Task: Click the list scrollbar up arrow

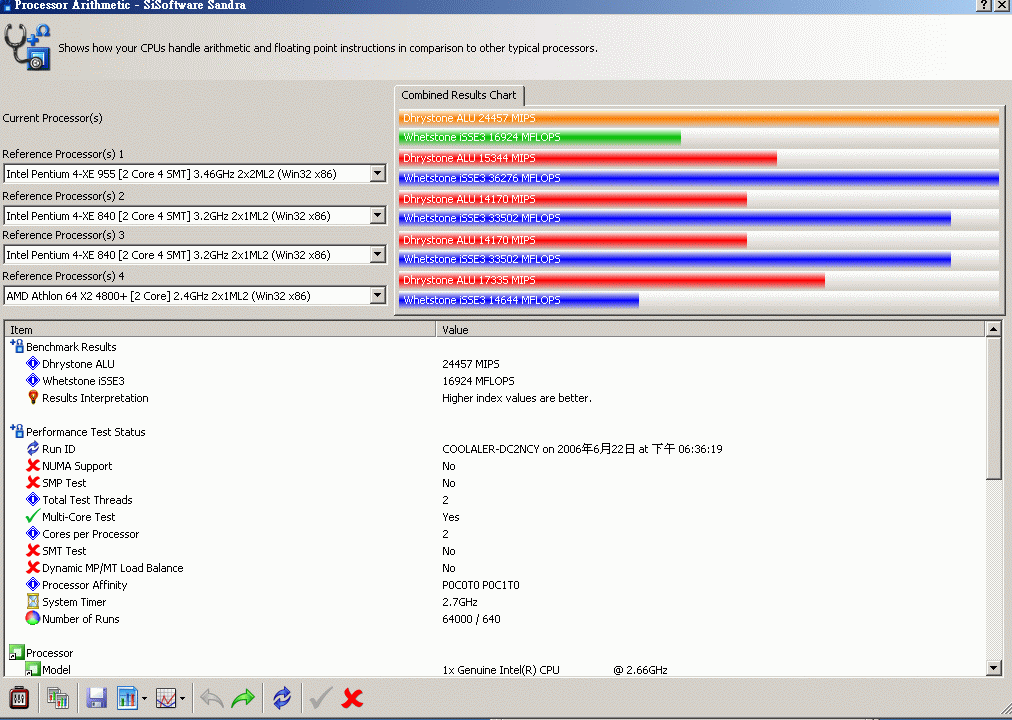Action: pos(994,330)
